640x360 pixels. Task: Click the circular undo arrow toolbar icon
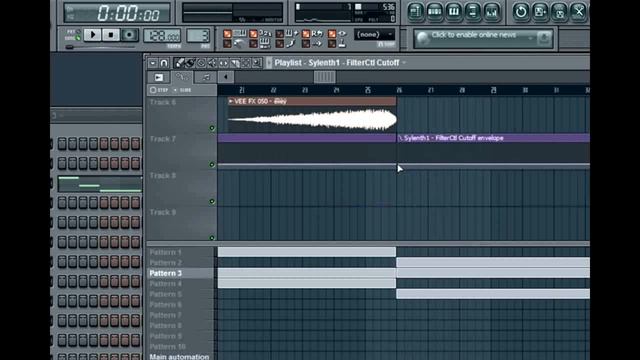(521, 11)
